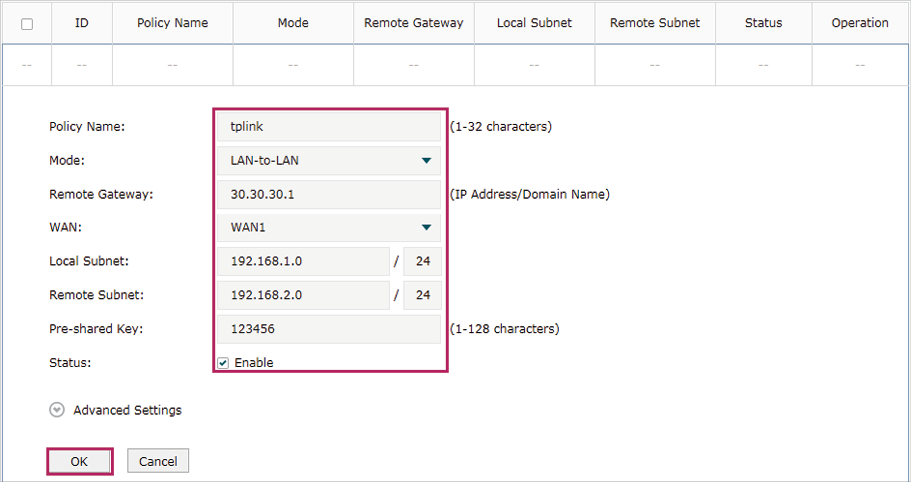Click the Remote Gateway input field
Image resolution: width=911 pixels, height=482 pixels.
[328, 194]
